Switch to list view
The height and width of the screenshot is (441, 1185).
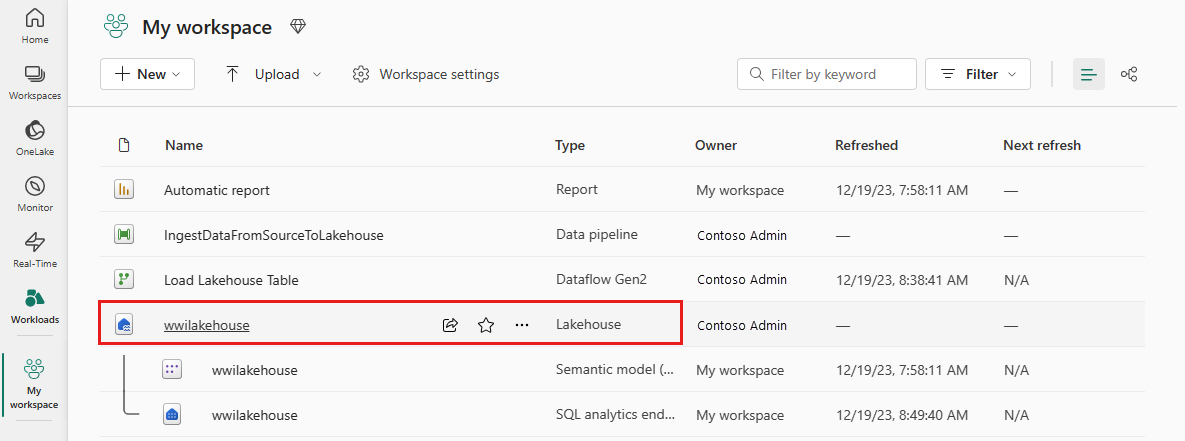coord(1088,74)
